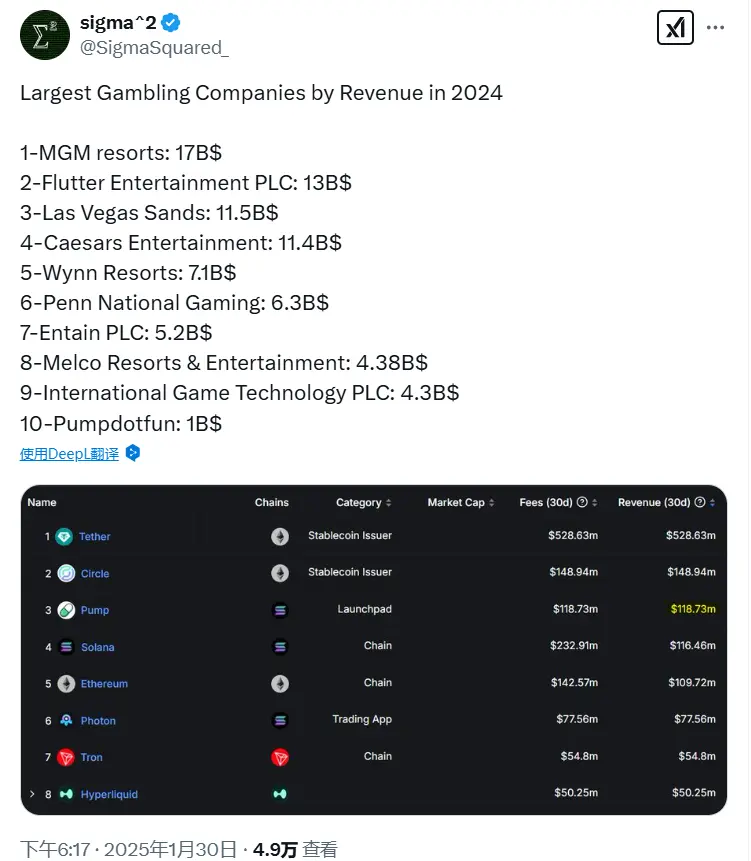The width and height of the screenshot is (751, 861).
Task: Click the verified badge next to sigma^2
Action: tap(168, 22)
